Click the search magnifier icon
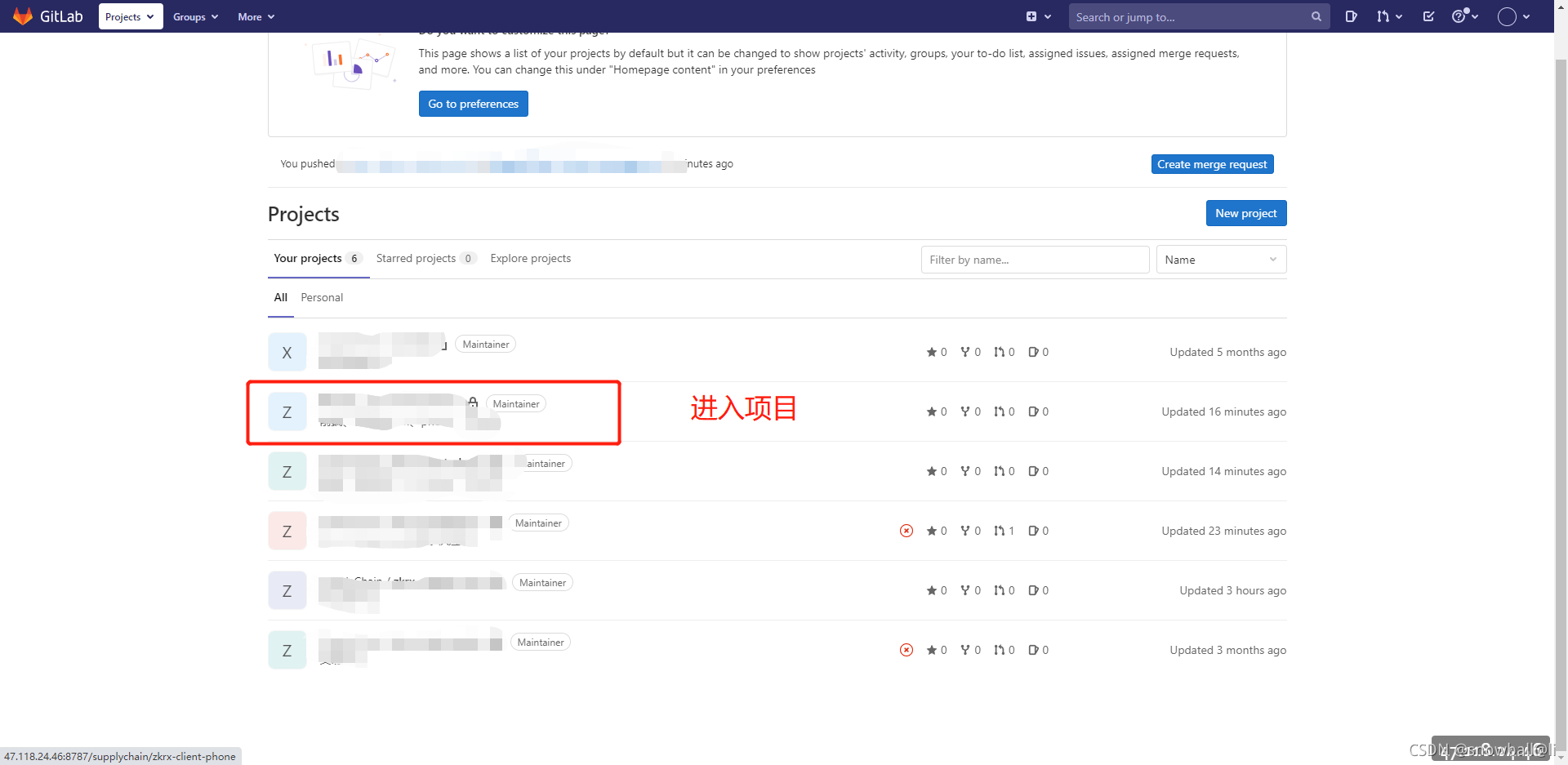This screenshot has height=765, width=1568. (x=1316, y=16)
